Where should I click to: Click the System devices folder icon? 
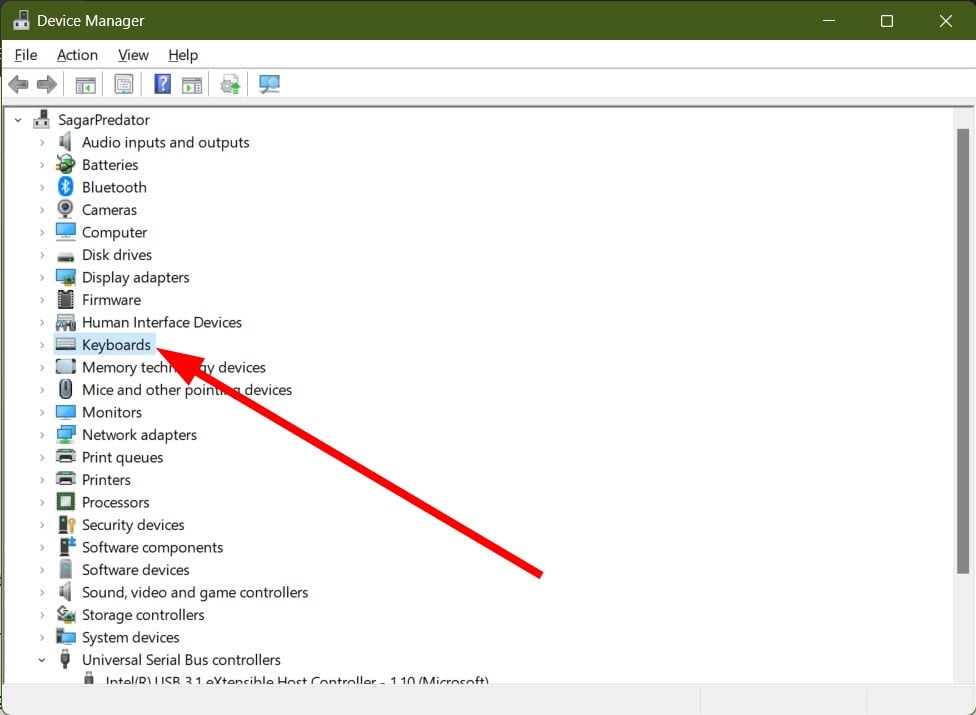pyautogui.click(x=66, y=636)
